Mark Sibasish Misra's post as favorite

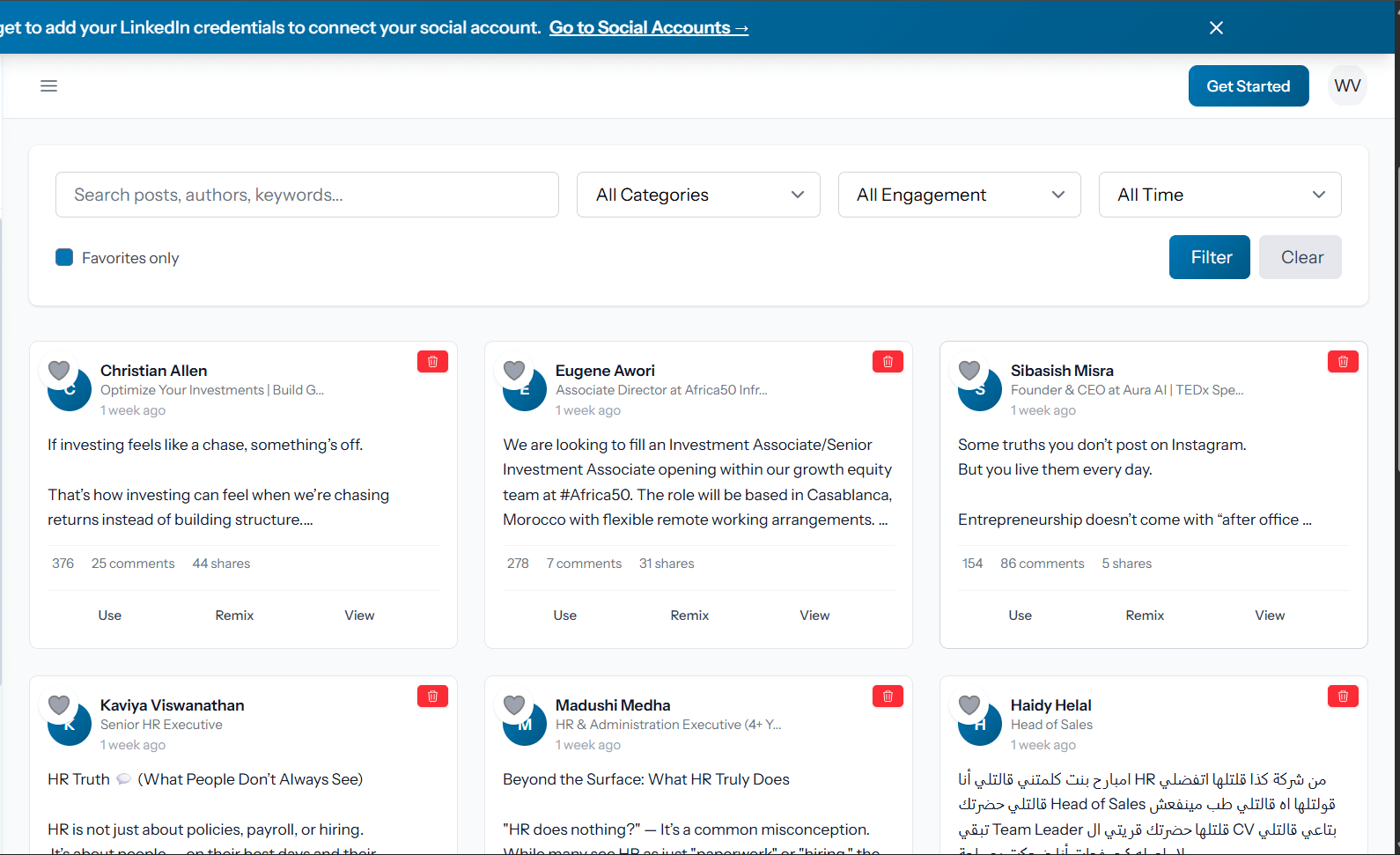pyautogui.click(x=969, y=371)
